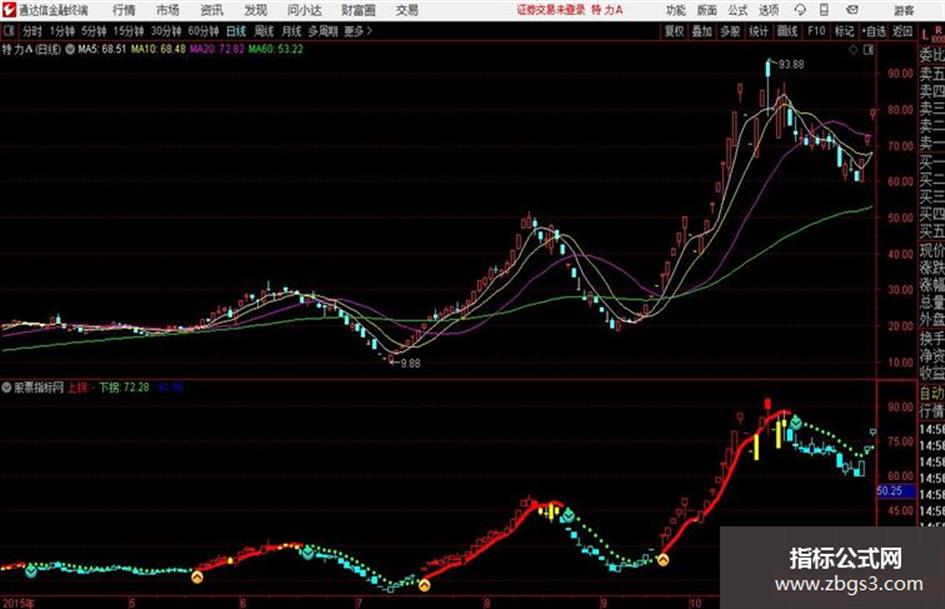Click the first orange up-arrow buy signal marker

pyautogui.click(x=197, y=577)
